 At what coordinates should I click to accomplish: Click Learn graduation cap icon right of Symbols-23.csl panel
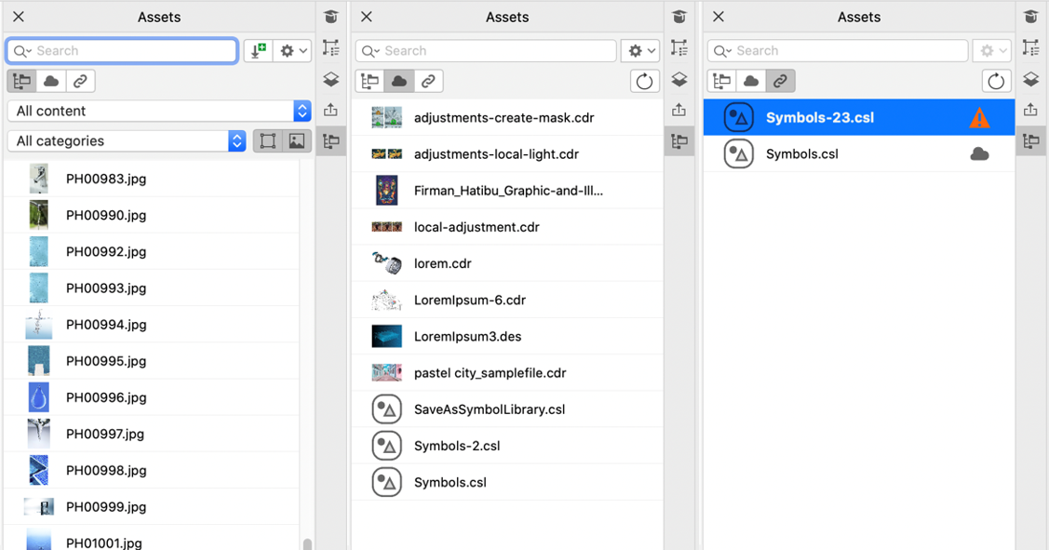click(1031, 17)
